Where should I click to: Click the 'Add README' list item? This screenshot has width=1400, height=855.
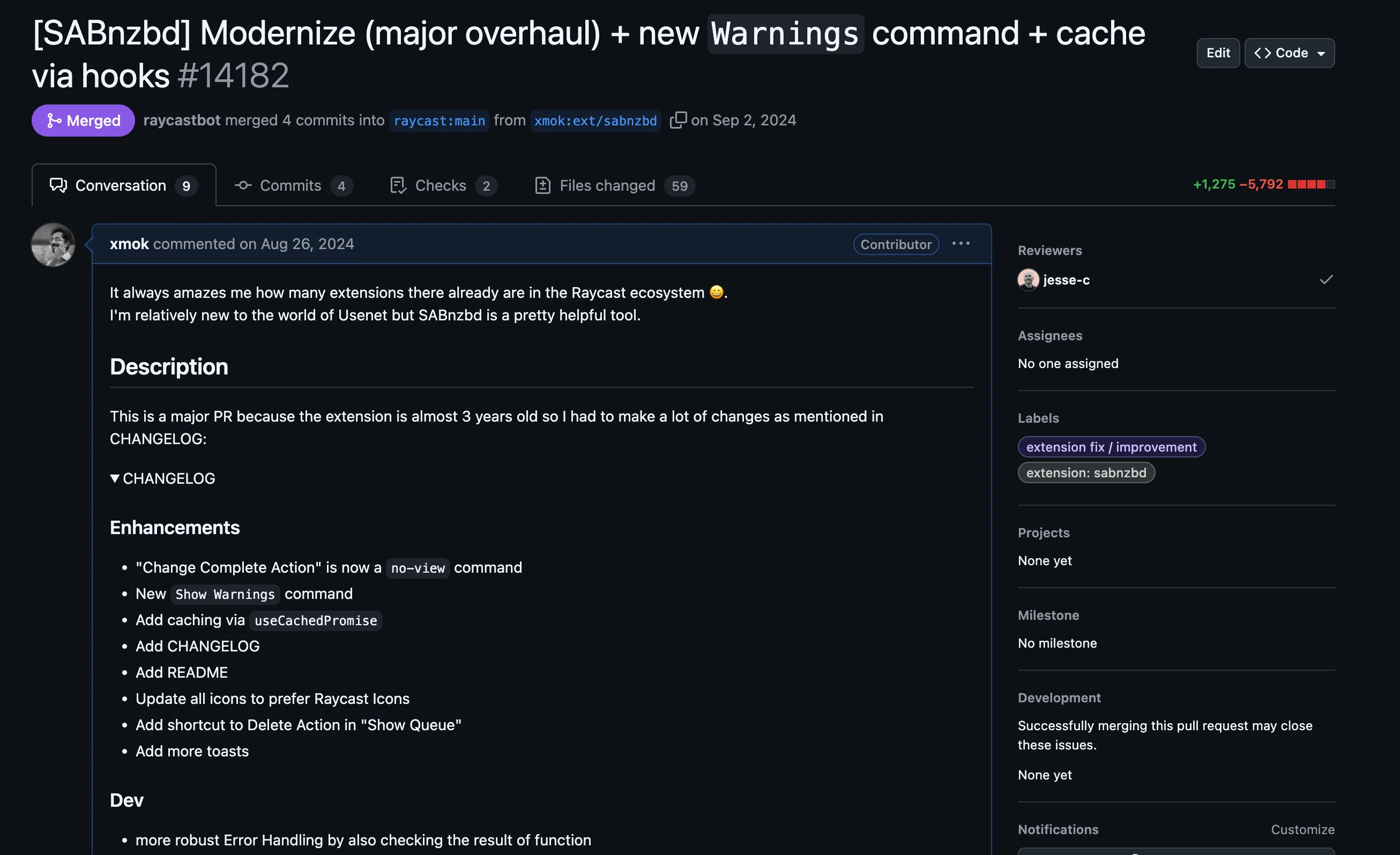[181, 672]
